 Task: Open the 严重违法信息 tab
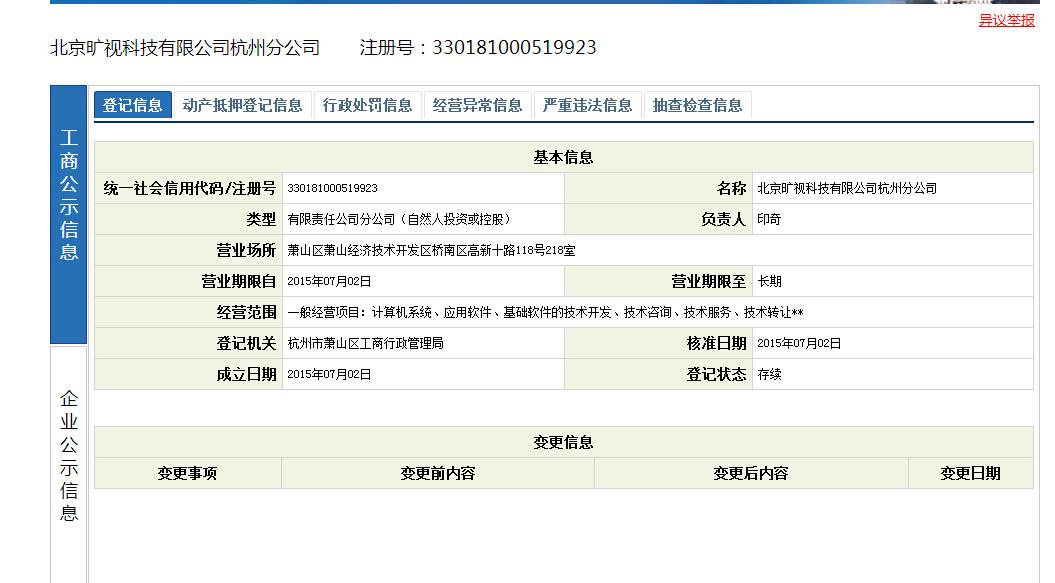pyautogui.click(x=587, y=104)
